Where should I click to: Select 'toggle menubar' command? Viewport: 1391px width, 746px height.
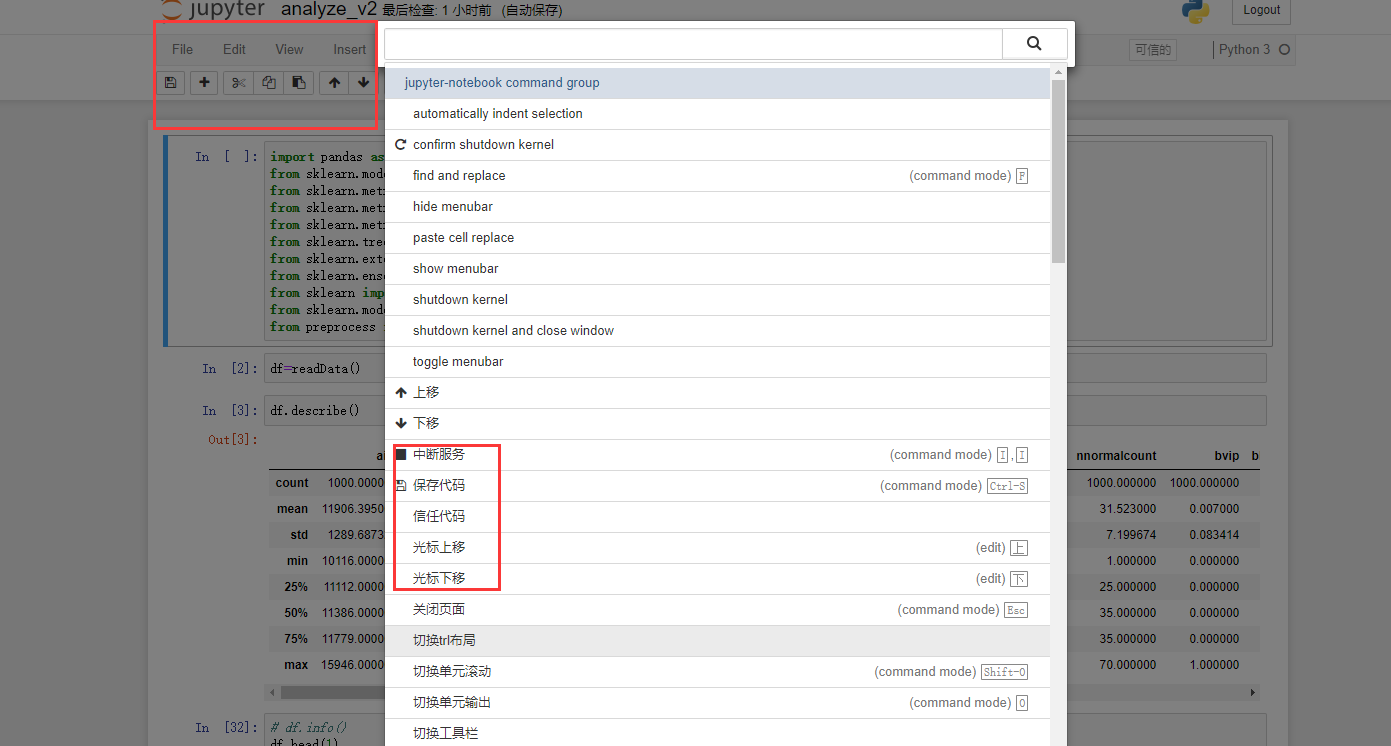(x=718, y=362)
